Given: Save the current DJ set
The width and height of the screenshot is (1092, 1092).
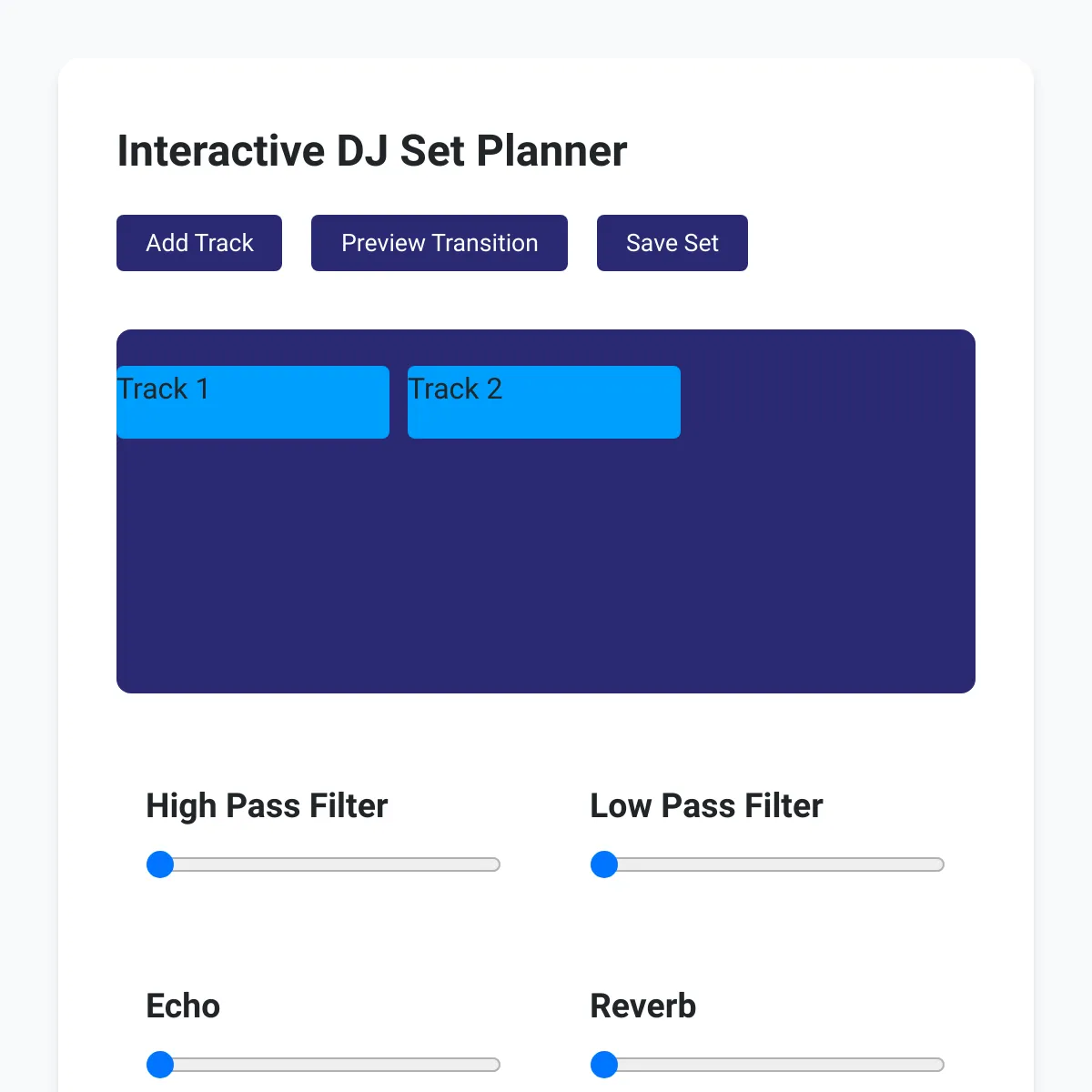Looking at the screenshot, I should pos(672,243).
